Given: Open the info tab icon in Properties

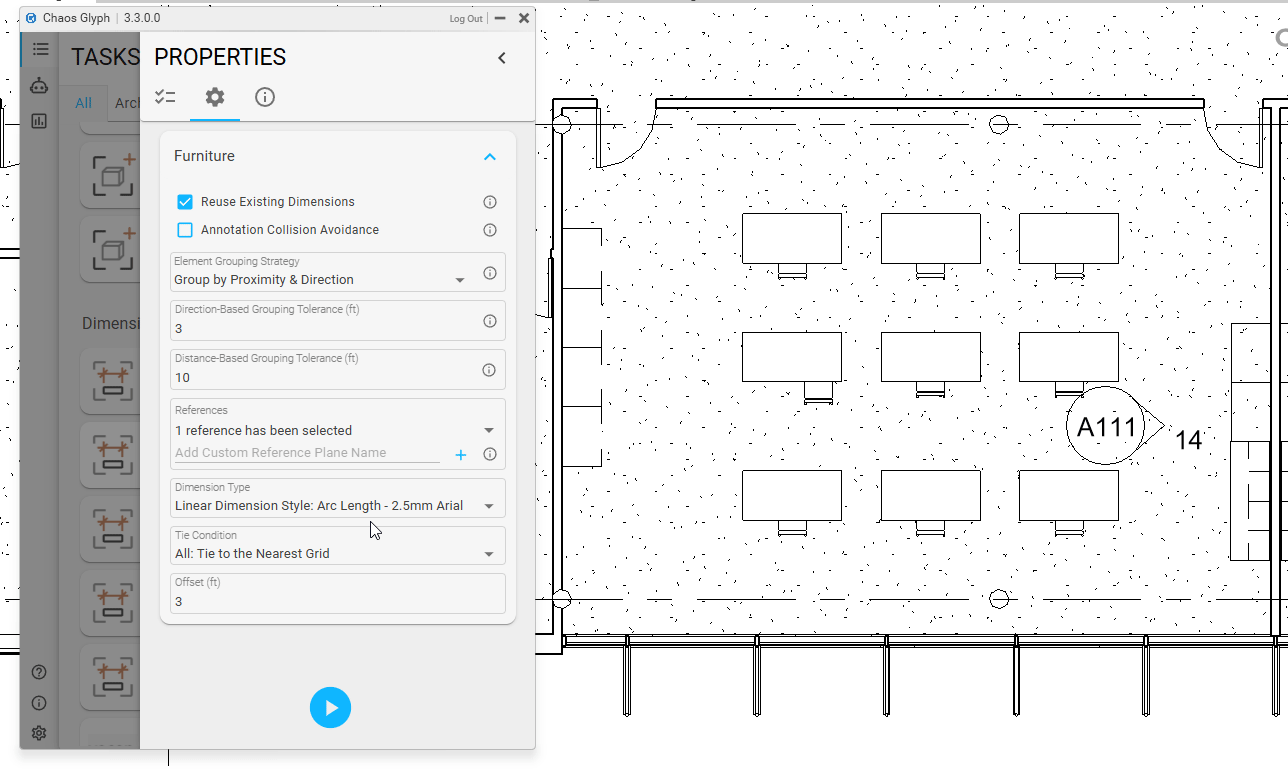Looking at the screenshot, I should point(264,97).
